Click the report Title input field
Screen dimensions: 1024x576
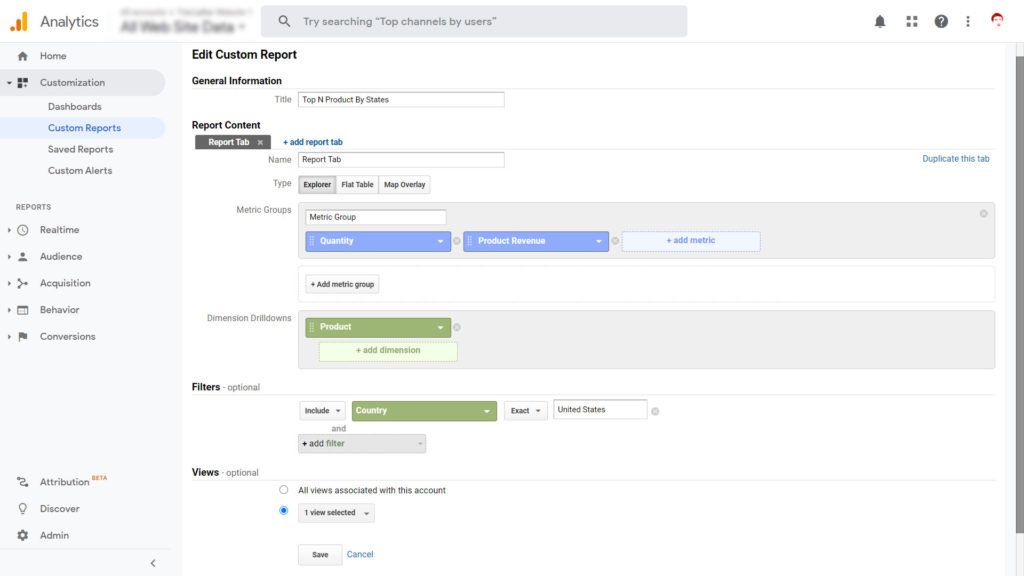pyautogui.click(x=401, y=100)
